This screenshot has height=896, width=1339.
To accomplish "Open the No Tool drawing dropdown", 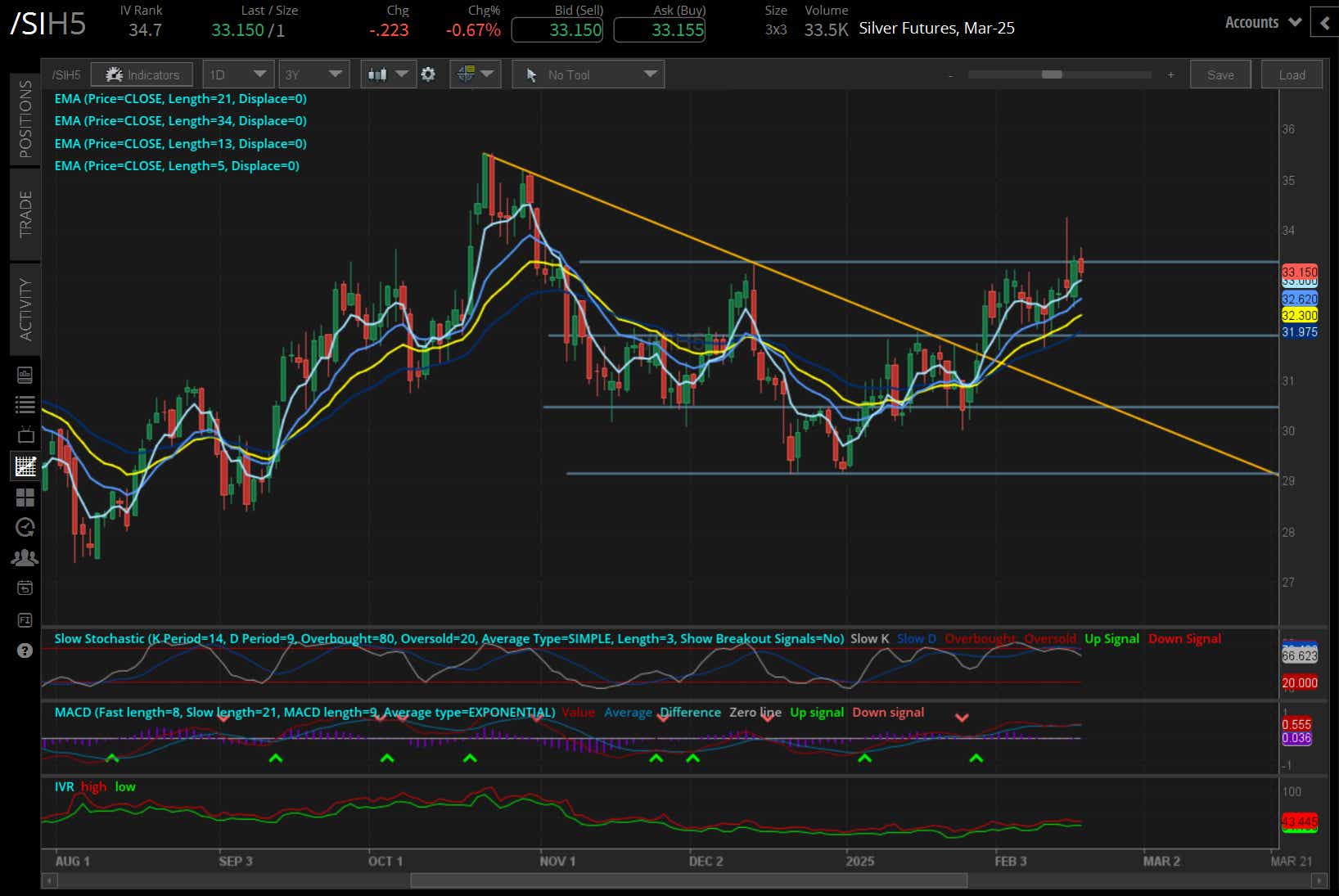I will (588, 74).
